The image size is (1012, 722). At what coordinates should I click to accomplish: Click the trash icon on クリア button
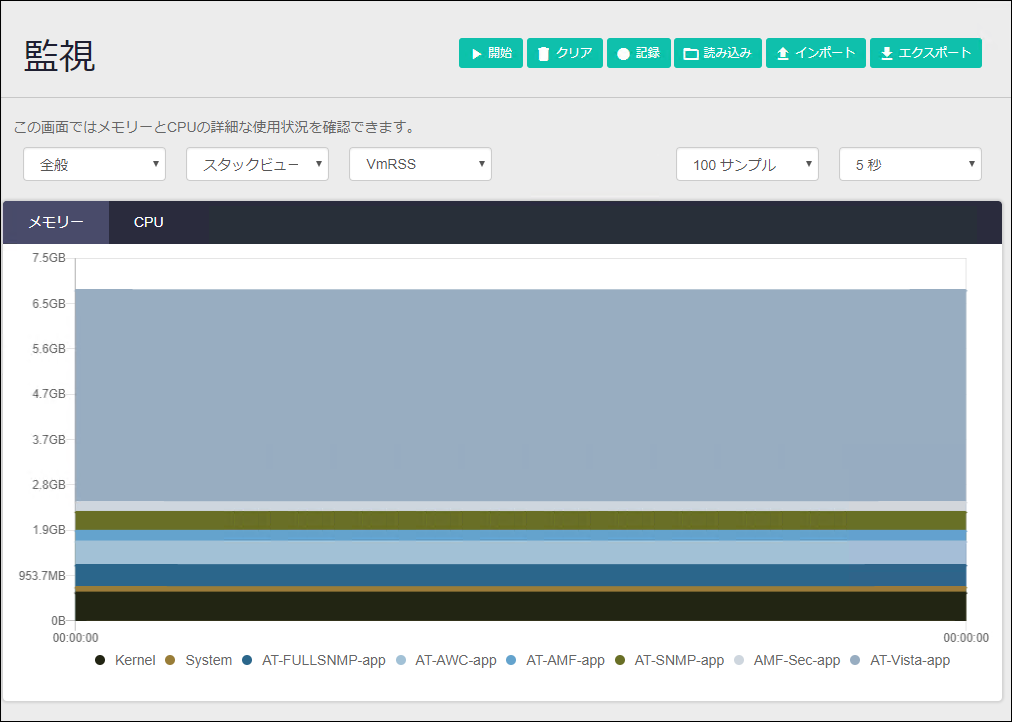543,54
